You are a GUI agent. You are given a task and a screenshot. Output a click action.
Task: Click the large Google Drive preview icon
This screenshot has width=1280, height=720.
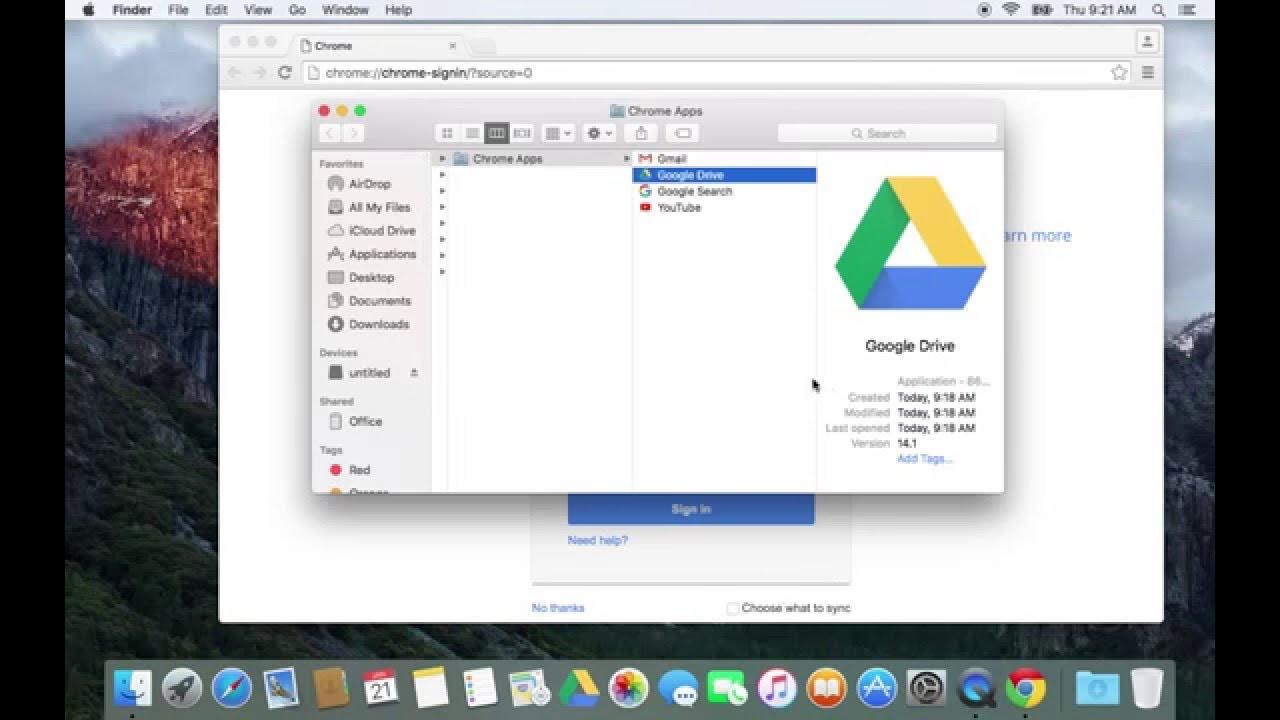point(910,243)
